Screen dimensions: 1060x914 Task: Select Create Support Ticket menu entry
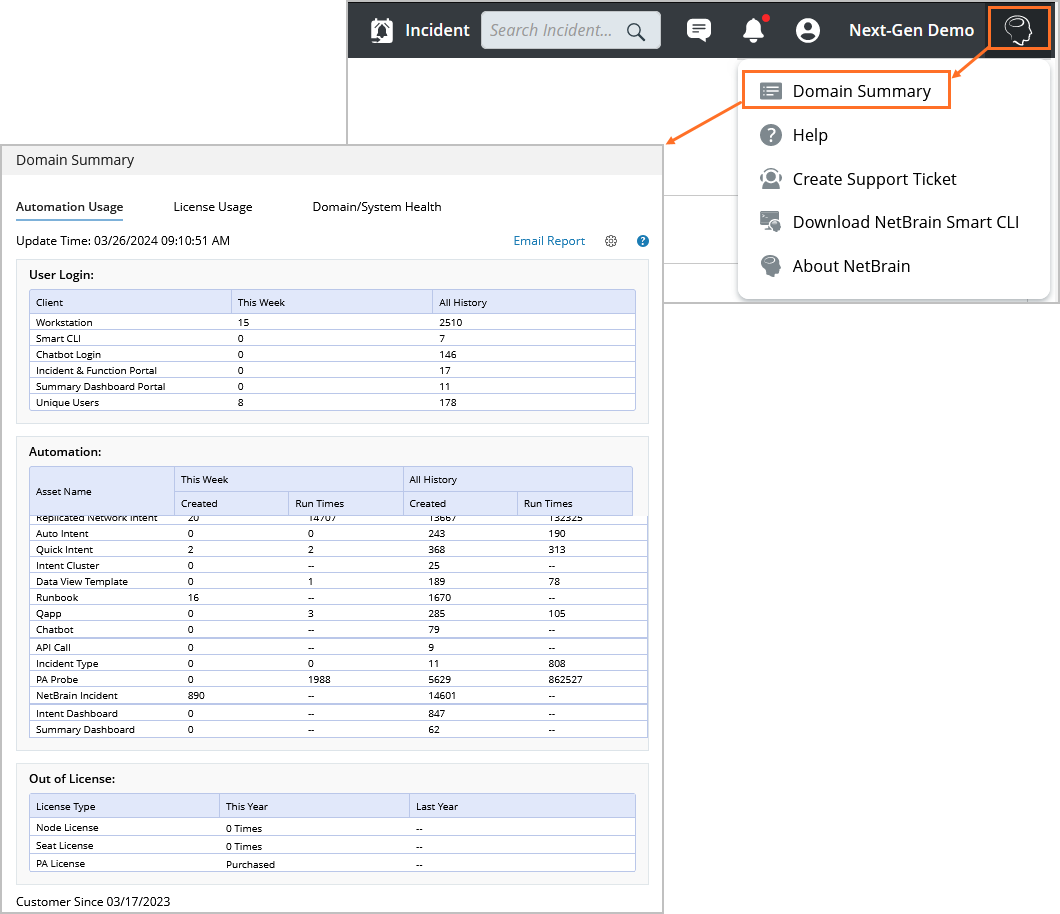point(874,179)
